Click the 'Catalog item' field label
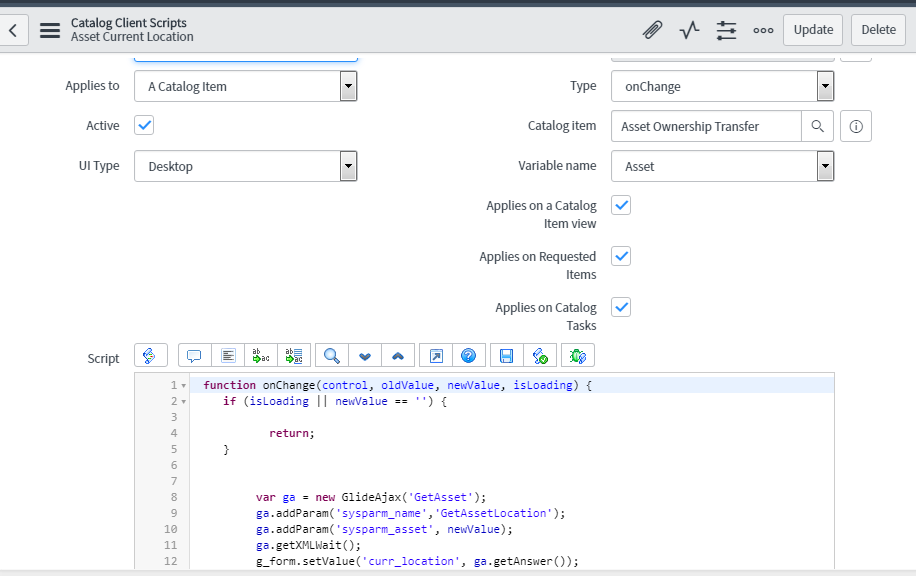Viewport: 916px width, 576px height. click(x=561, y=126)
